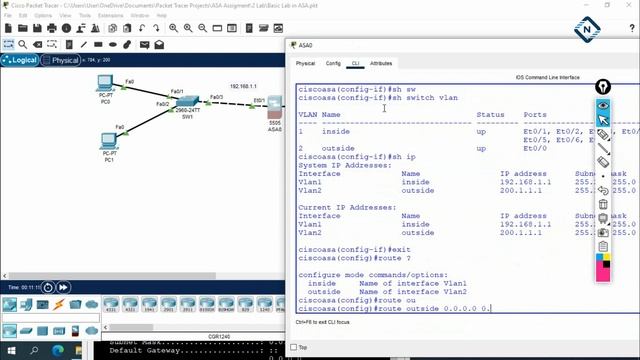Pick the Draw Rectangle tool
This screenshot has height=360, width=640.
[98, 44]
